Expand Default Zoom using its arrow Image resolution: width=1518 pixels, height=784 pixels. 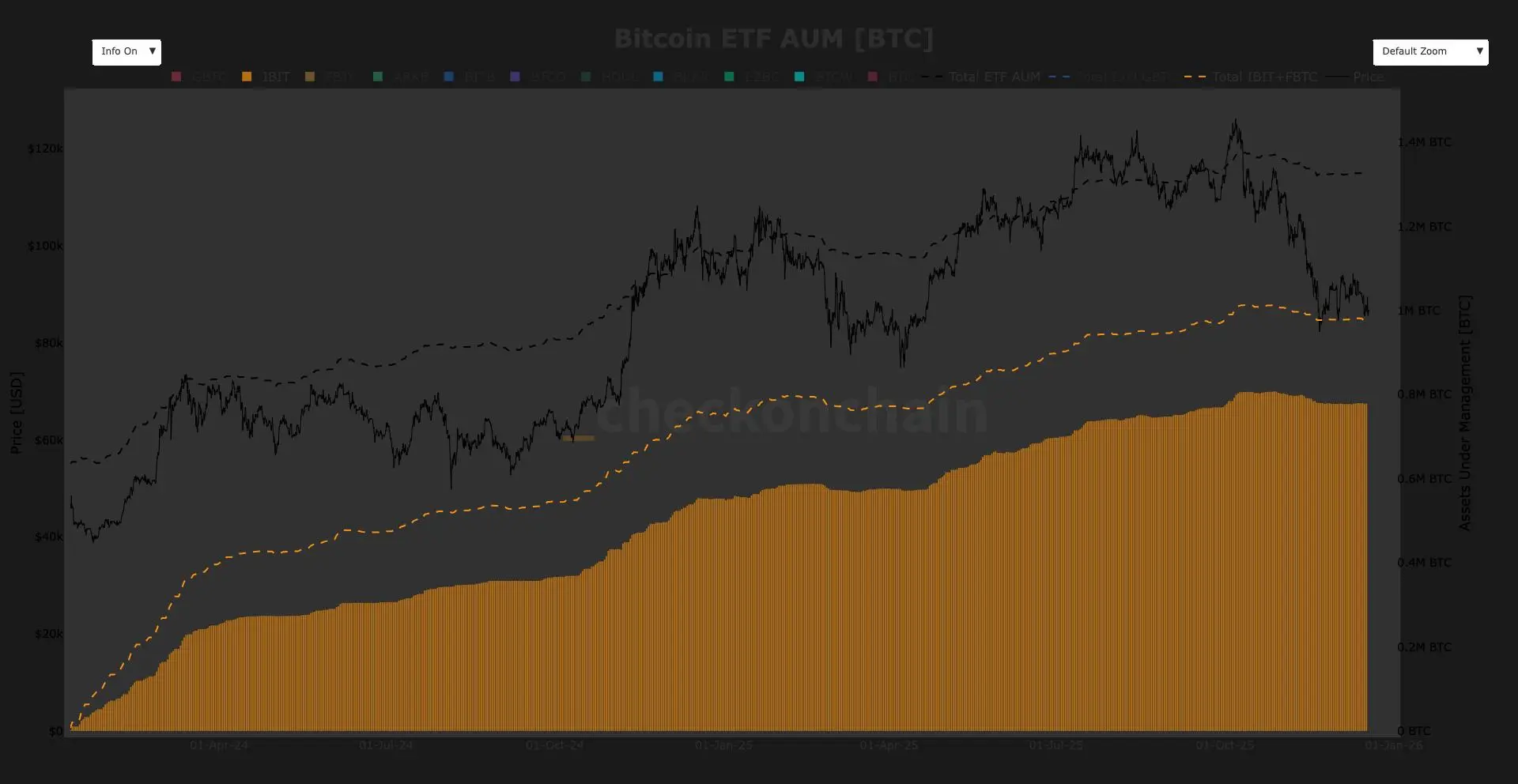click(1479, 51)
